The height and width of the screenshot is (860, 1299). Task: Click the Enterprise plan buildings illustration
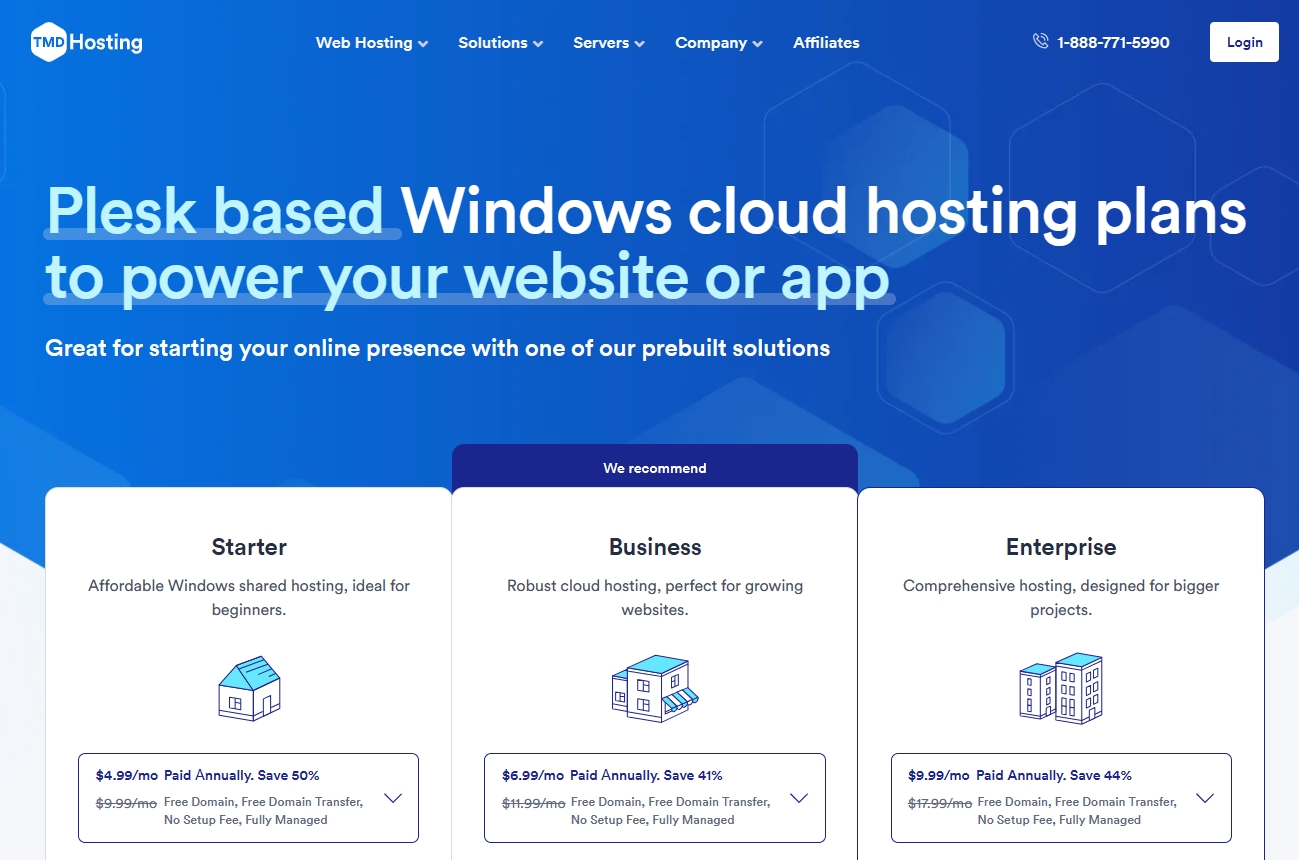pyautogui.click(x=1060, y=687)
